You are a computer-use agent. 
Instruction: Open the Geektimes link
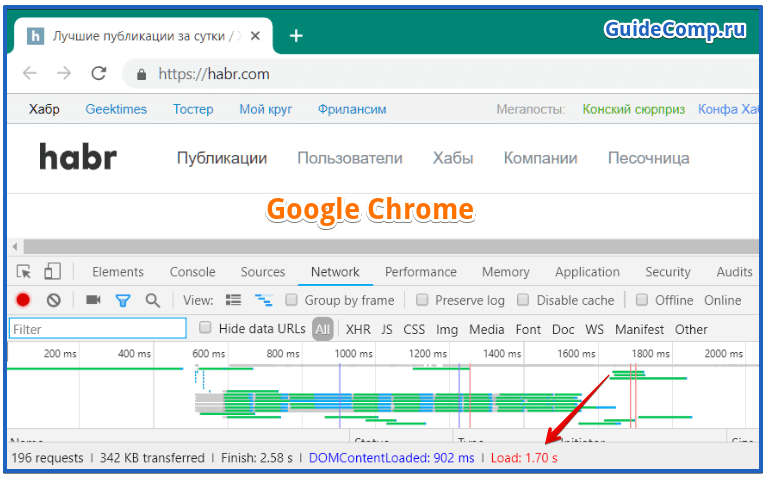116,109
